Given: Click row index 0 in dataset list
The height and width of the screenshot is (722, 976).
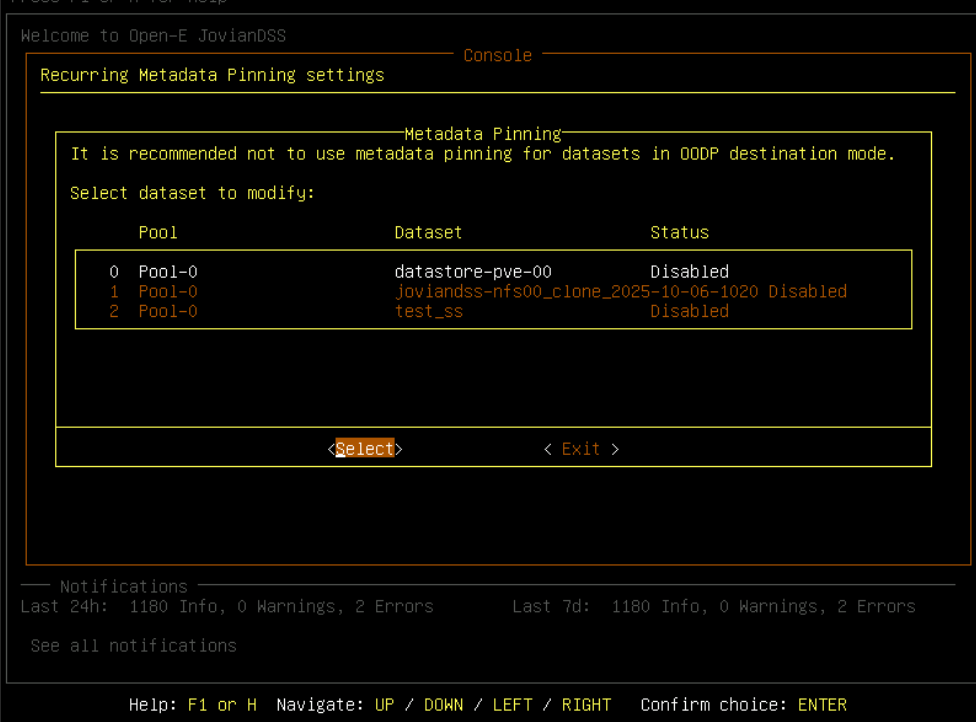Looking at the screenshot, I should pyautogui.click(x=114, y=272).
